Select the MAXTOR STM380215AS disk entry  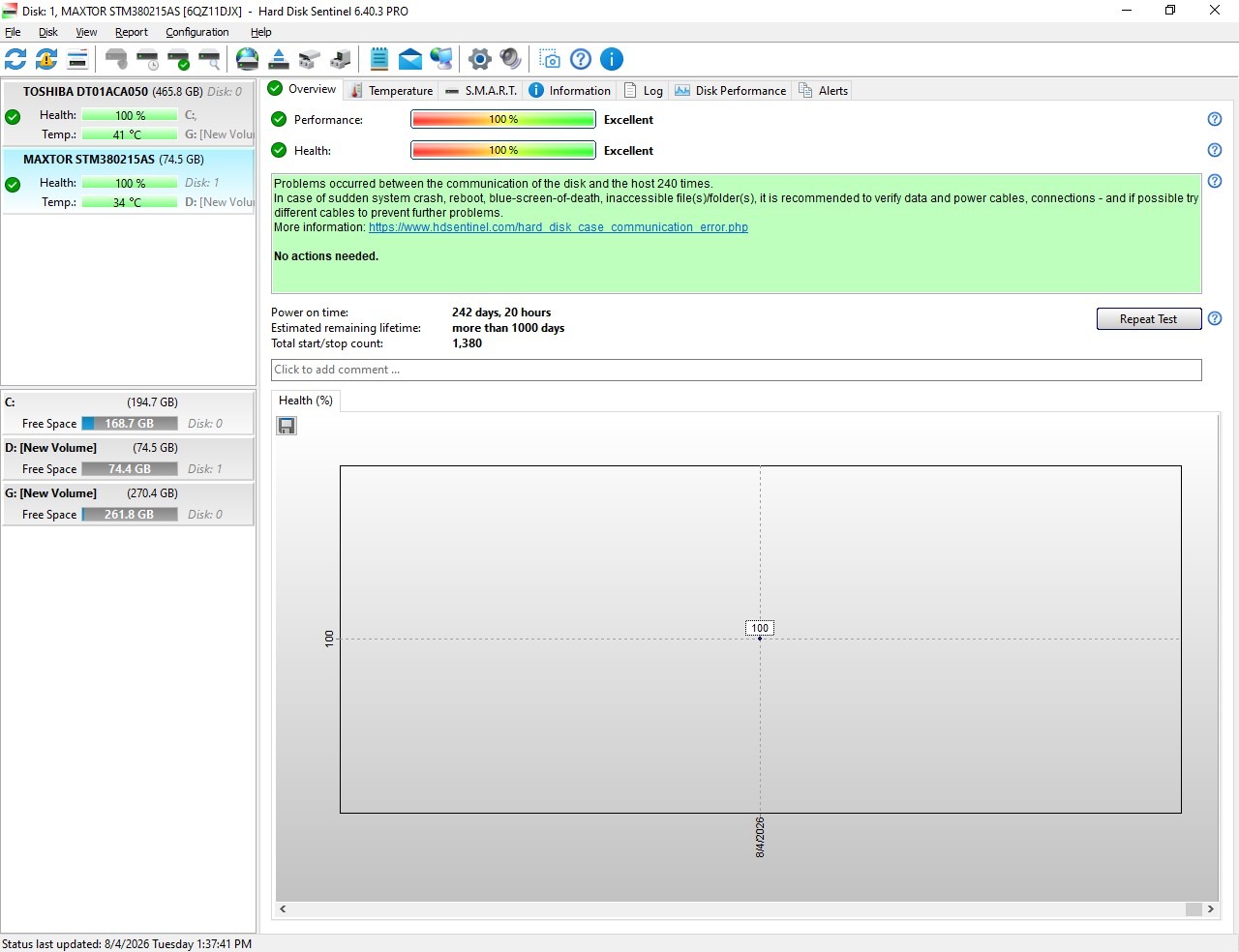[129, 181]
